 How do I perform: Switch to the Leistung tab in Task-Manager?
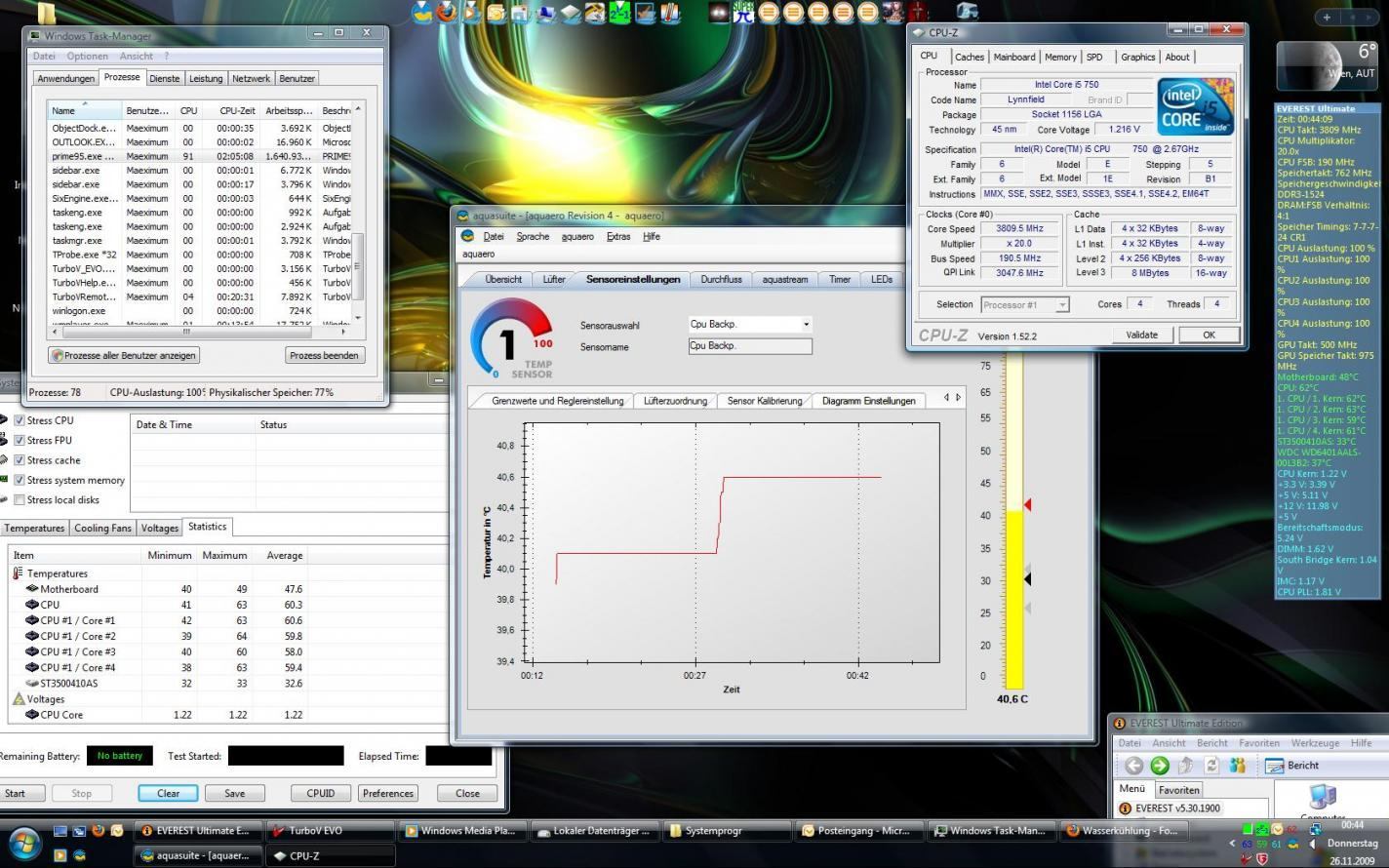tap(205, 79)
